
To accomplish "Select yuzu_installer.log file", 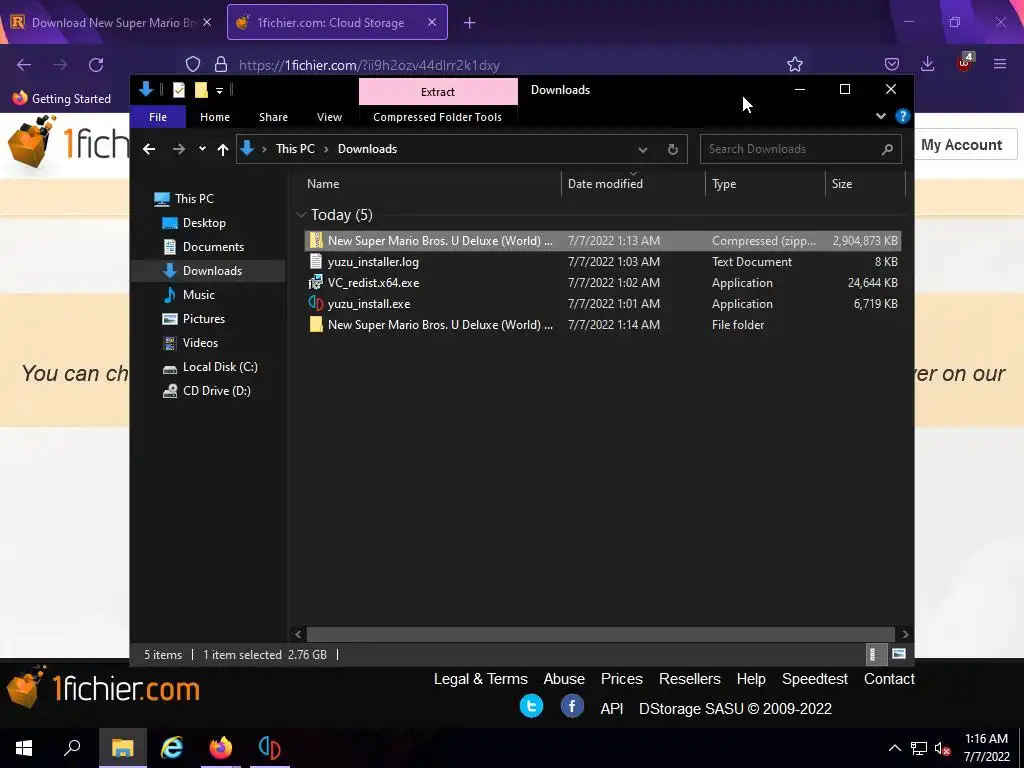I will [x=602, y=262].
